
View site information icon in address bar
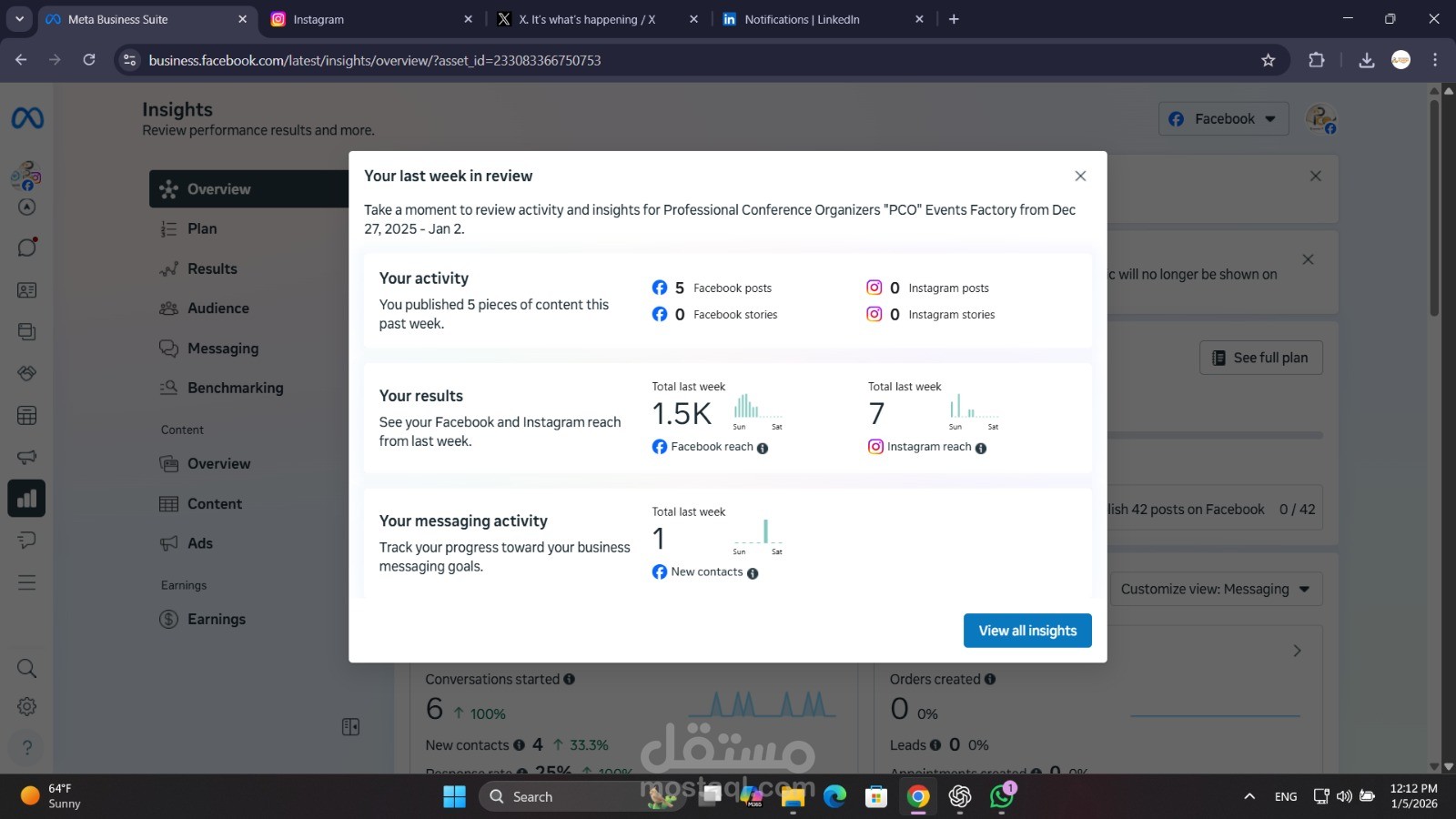click(130, 60)
